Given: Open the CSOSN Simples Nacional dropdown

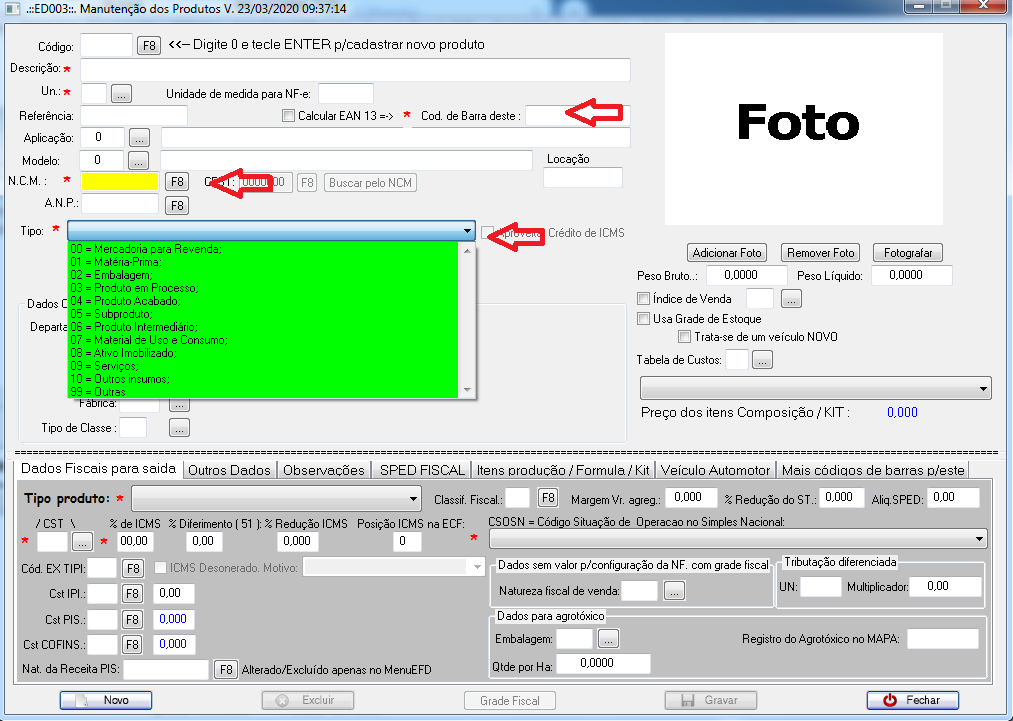Looking at the screenshot, I should 979,539.
